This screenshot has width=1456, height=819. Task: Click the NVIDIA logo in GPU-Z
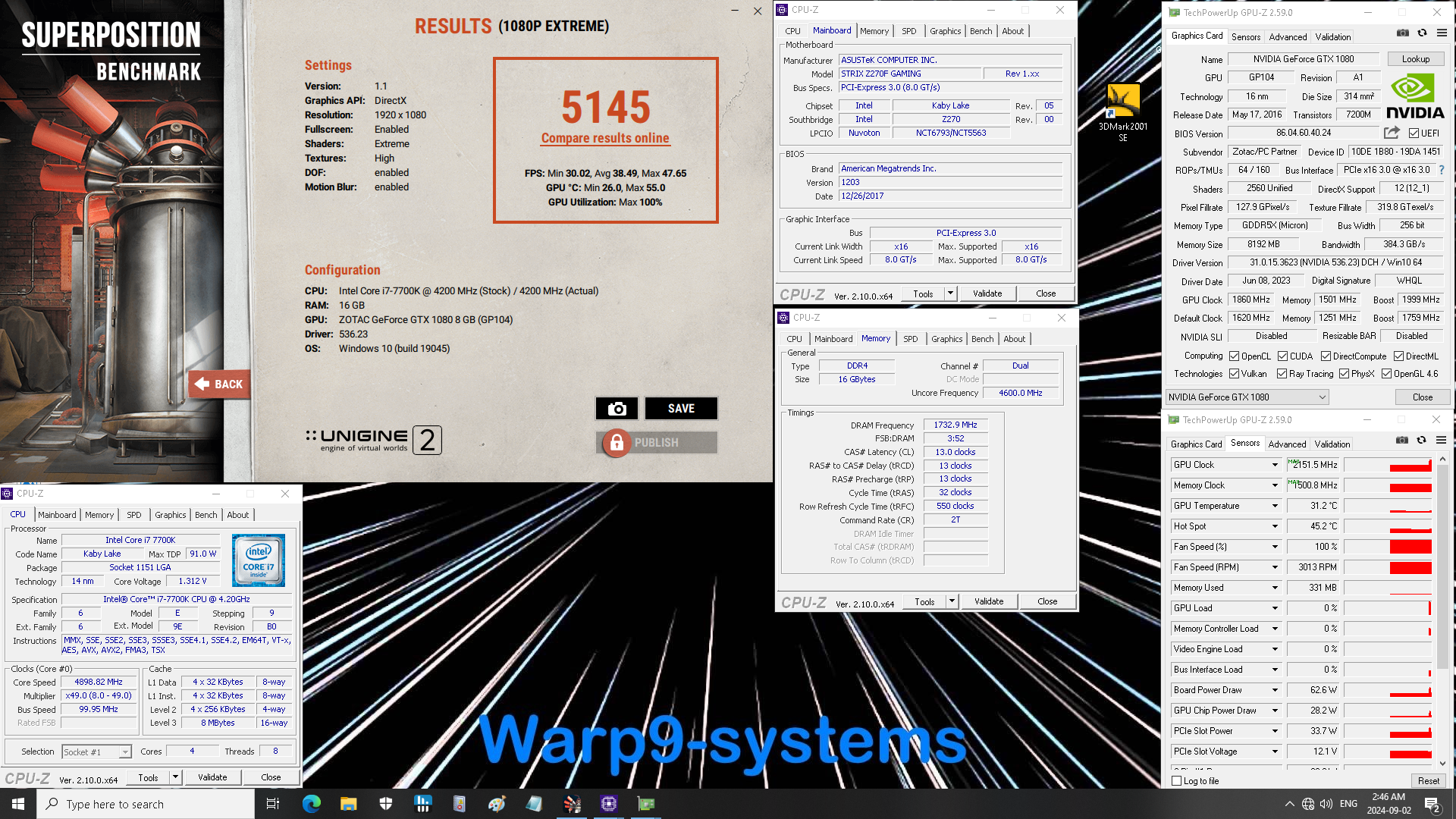[x=1415, y=96]
